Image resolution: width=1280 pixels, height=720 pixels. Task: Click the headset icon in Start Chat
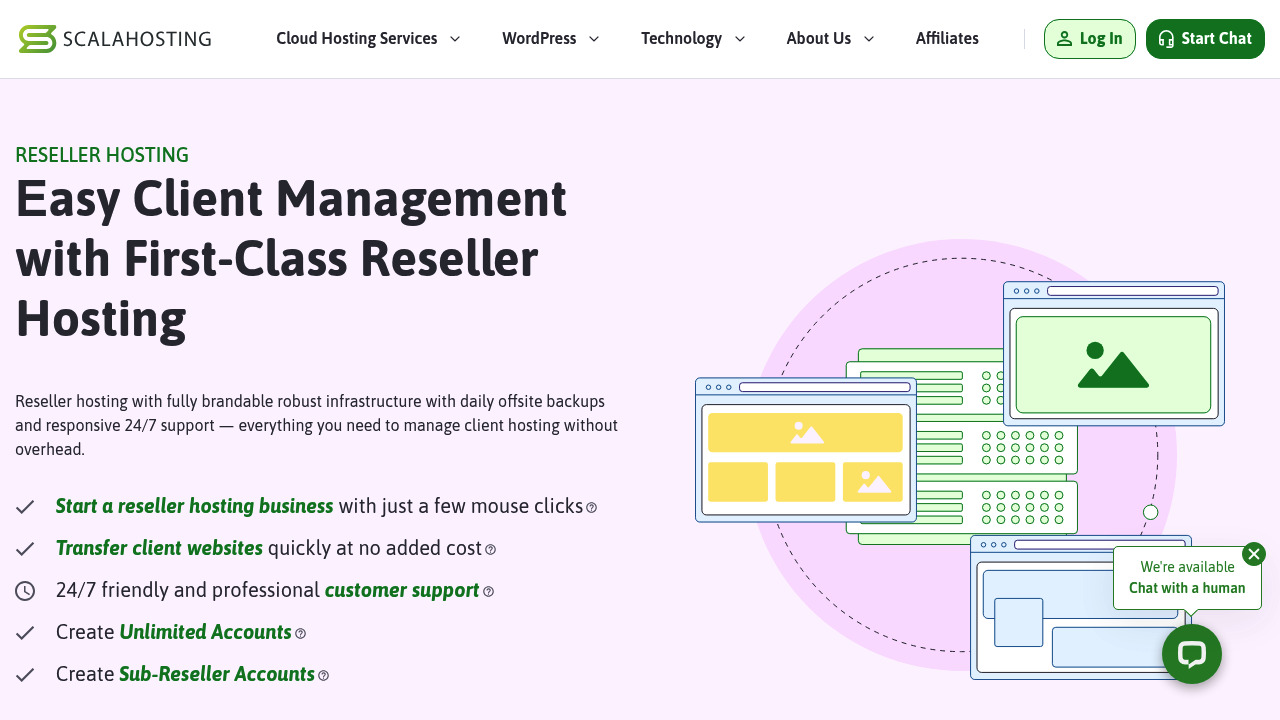(x=1166, y=39)
